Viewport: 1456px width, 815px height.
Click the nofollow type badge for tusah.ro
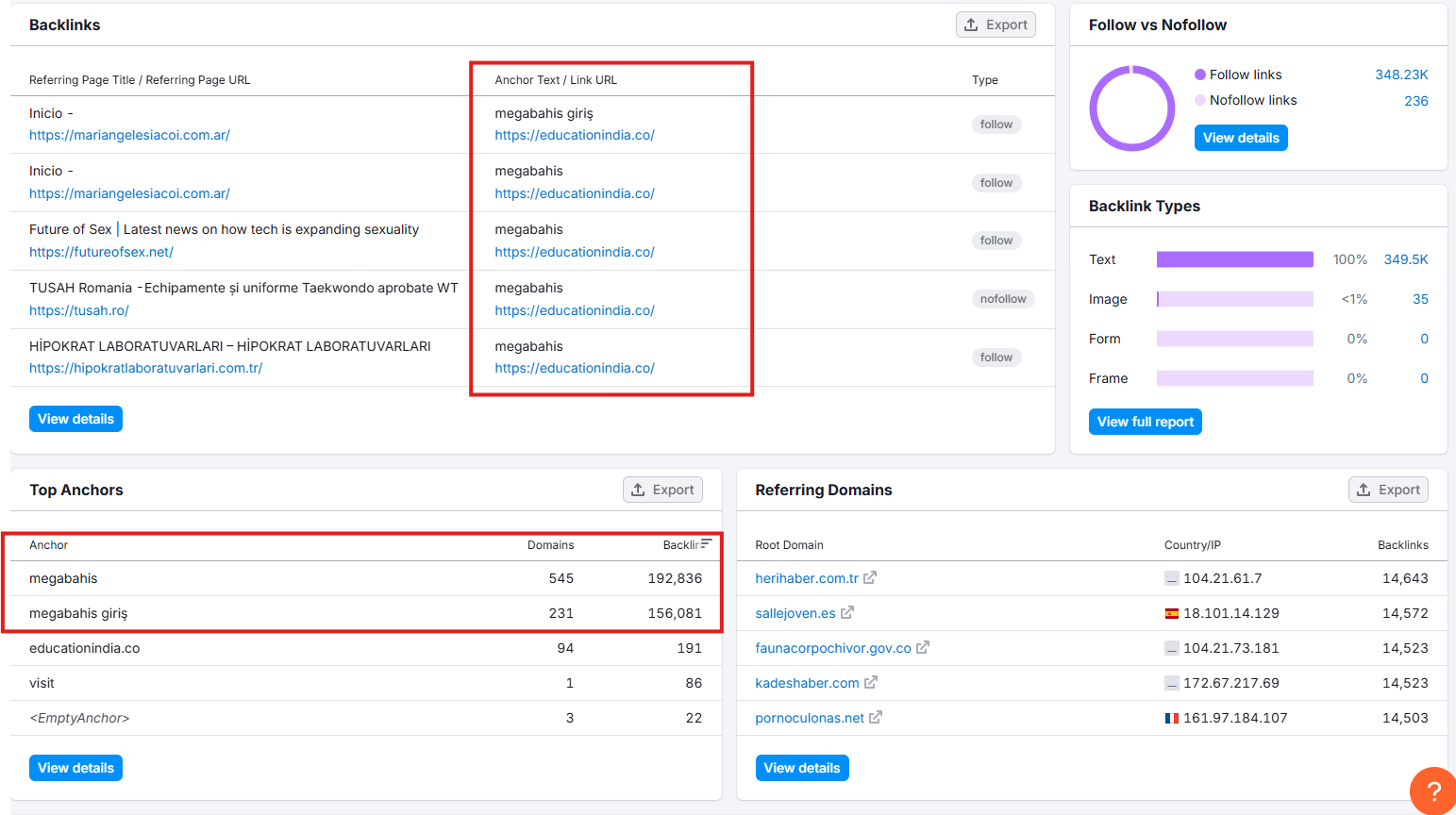pos(1003,299)
